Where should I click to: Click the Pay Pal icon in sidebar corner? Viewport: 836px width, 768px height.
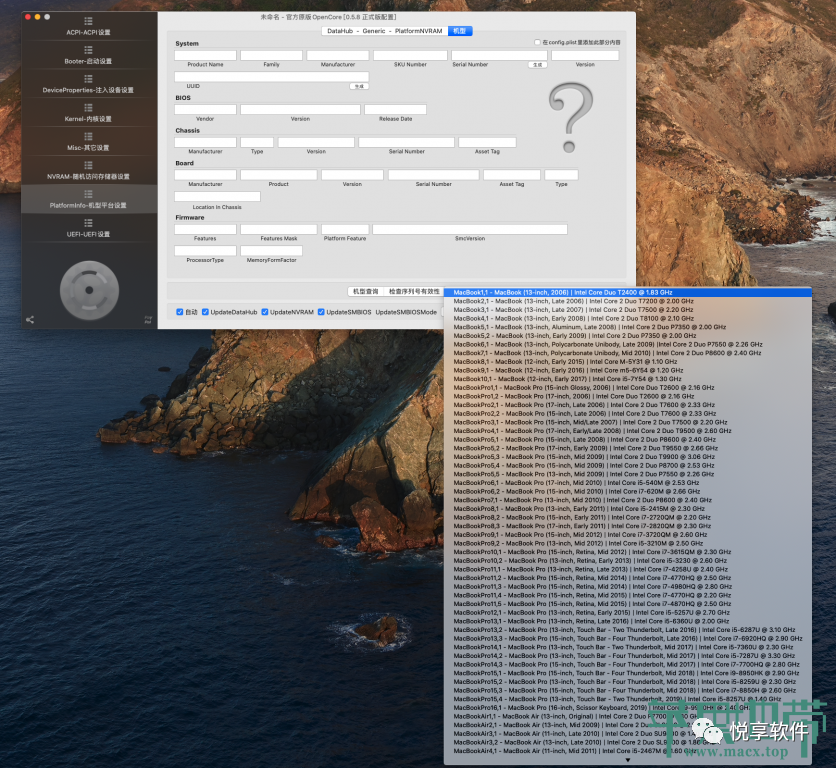coord(148,319)
